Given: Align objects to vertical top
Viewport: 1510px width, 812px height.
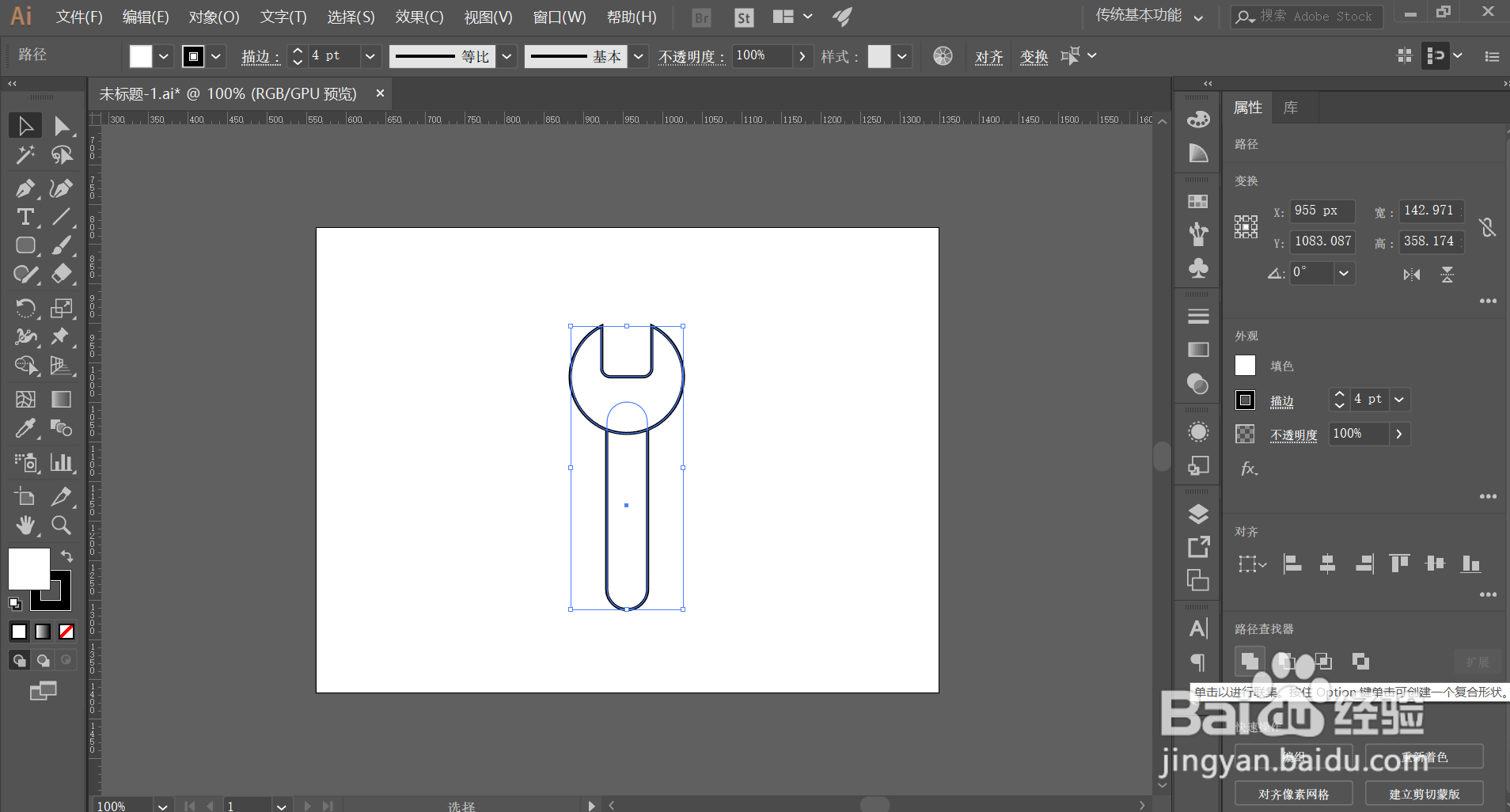Looking at the screenshot, I should [x=1399, y=563].
